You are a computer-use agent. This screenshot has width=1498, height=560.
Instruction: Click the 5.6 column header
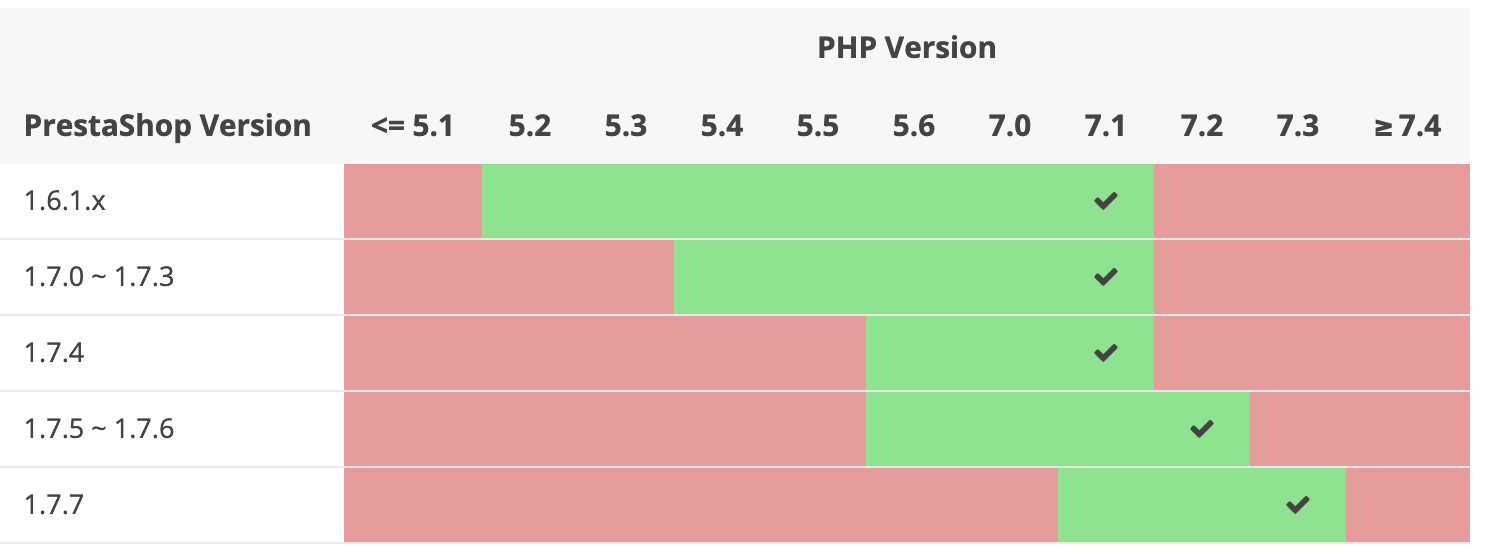click(913, 126)
